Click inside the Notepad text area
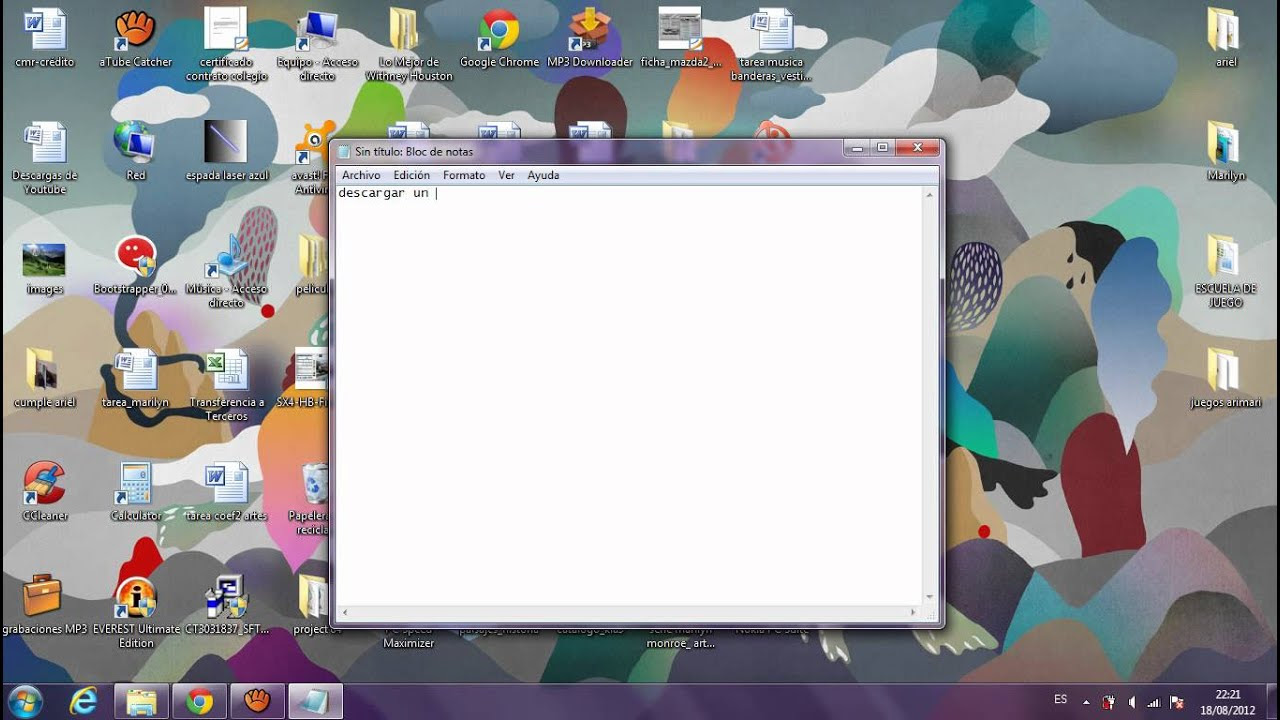The height and width of the screenshot is (720, 1280). tap(628, 395)
